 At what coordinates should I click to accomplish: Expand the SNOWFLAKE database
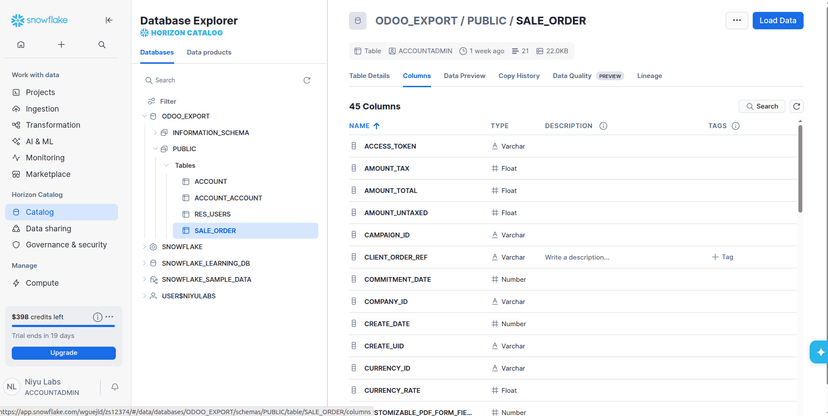(144, 247)
